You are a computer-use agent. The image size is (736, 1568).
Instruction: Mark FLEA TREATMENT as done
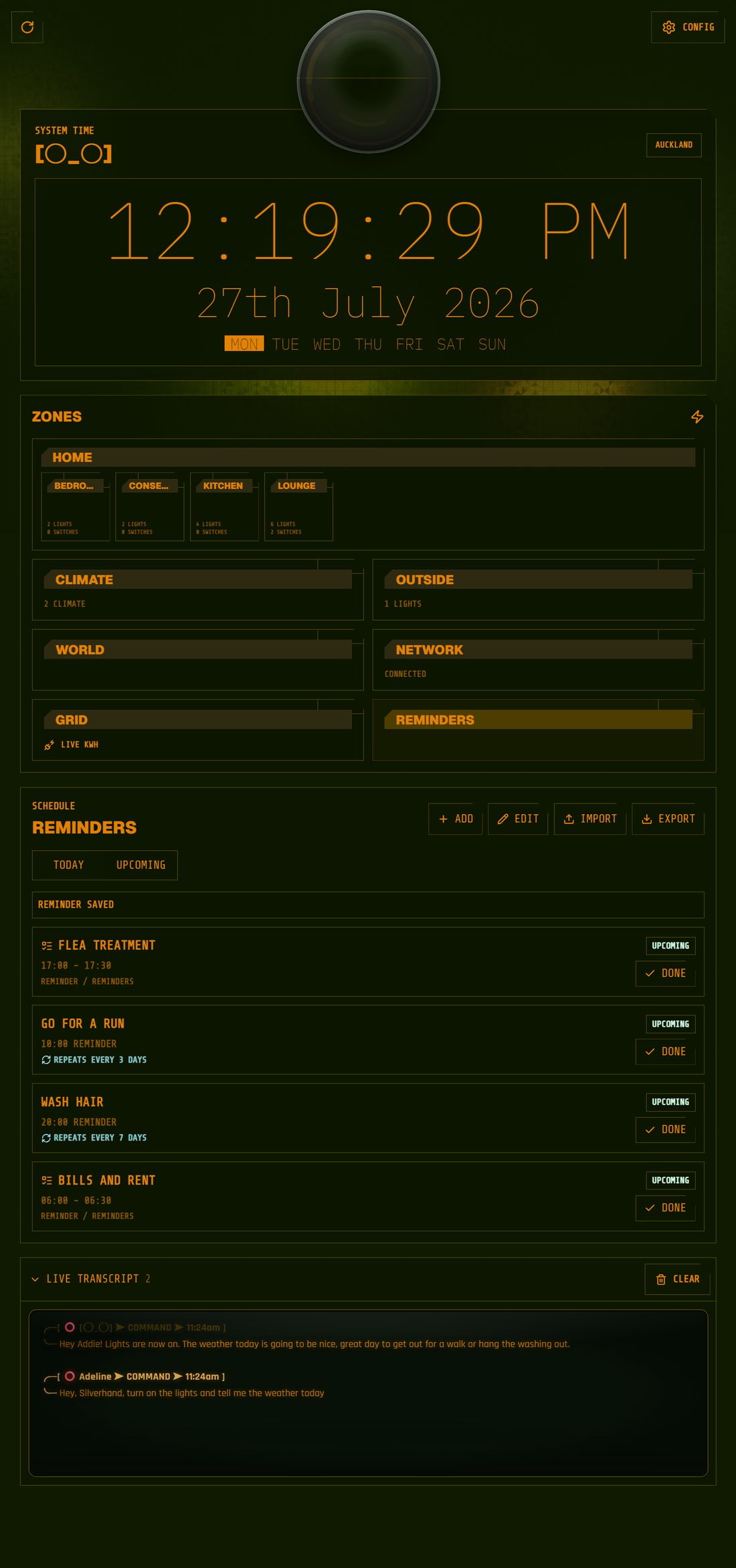pyautogui.click(x=665, y=973)
